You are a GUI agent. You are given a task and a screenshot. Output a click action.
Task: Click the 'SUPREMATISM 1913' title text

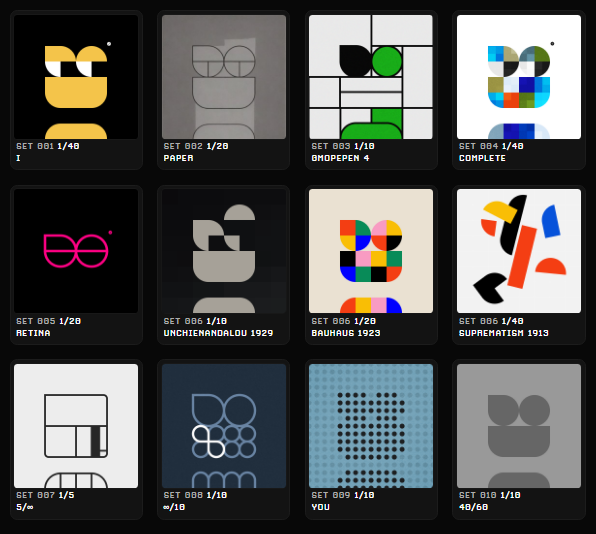click(504, 333)
